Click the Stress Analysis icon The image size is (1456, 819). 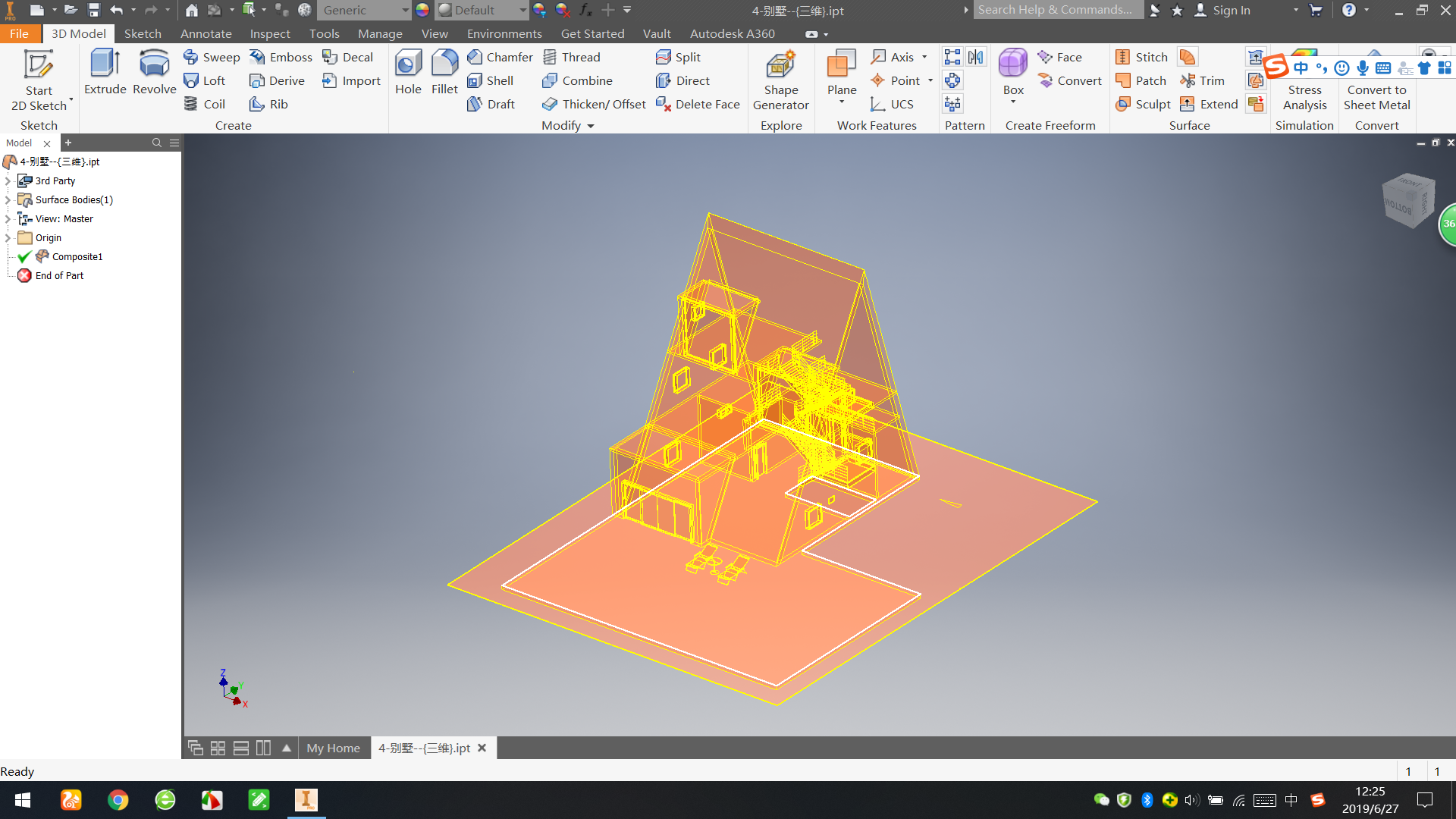point(1304,97)
